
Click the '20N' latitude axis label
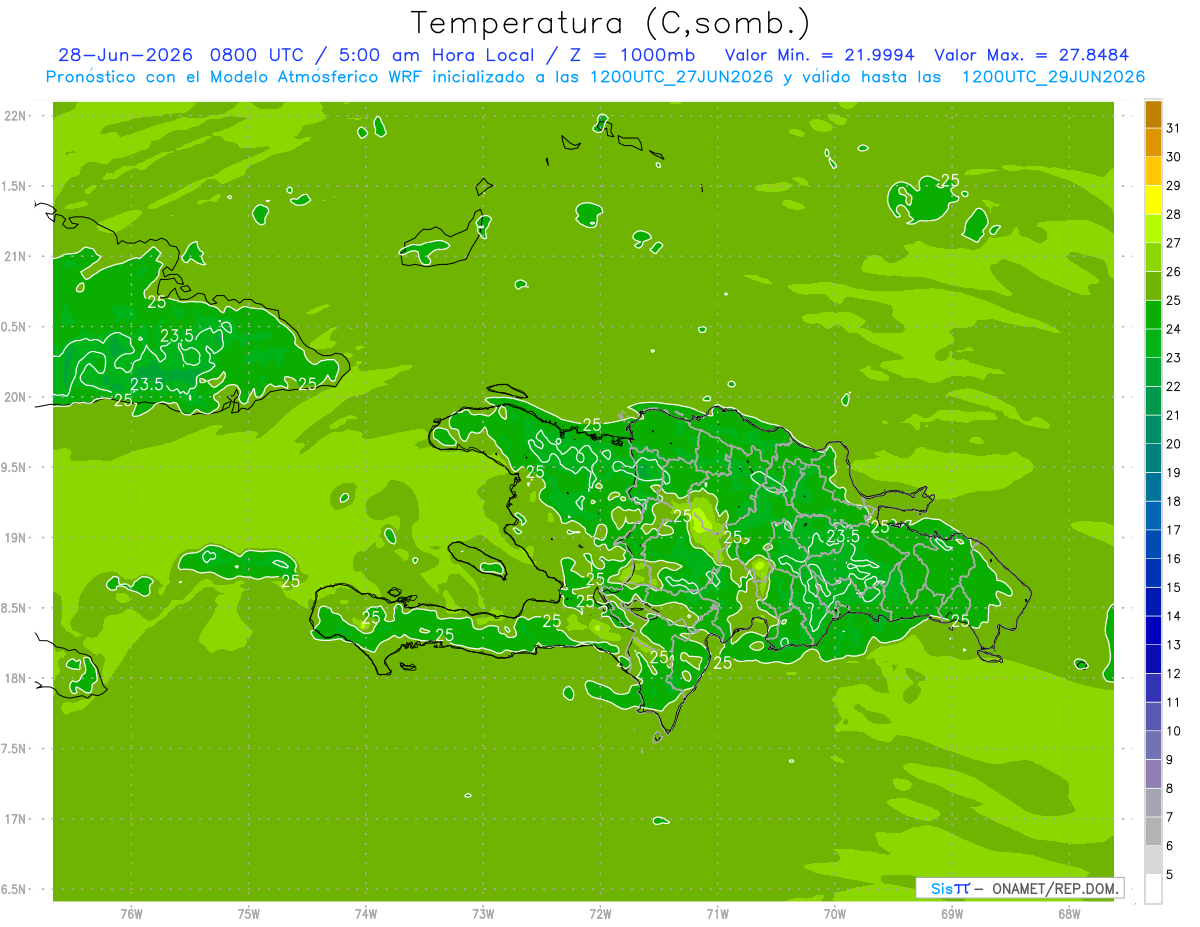click(15, 397)
